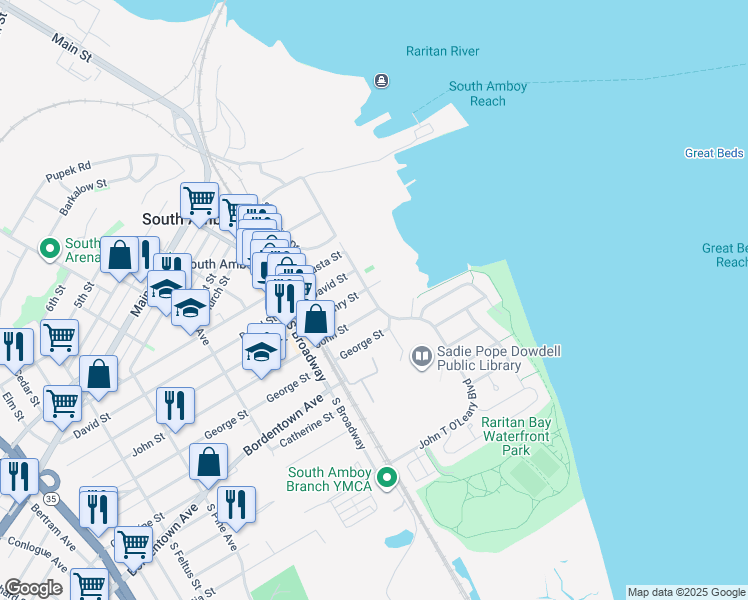Viewport: 748px width, 600px height.
Task: Open the shopping bag marker at John St and Broadway
Action: [315, 320]
